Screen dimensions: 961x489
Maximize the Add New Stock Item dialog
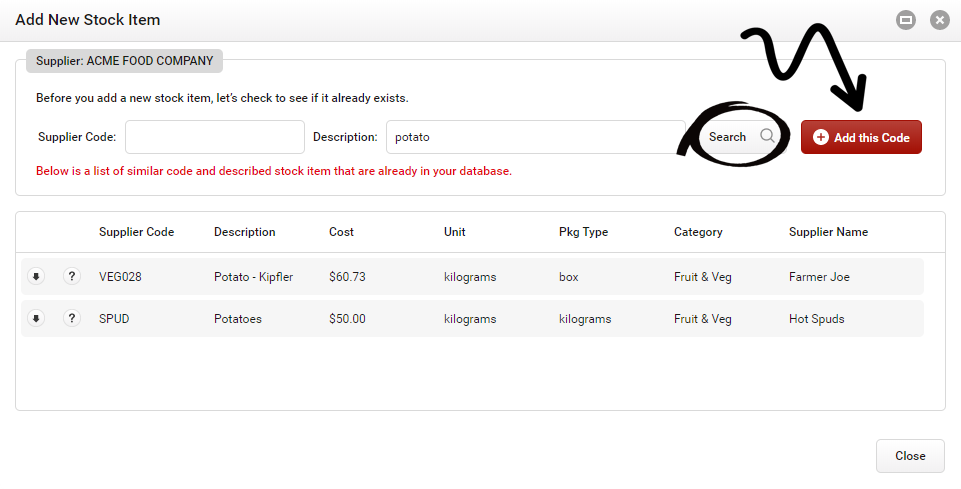[906, 20]
